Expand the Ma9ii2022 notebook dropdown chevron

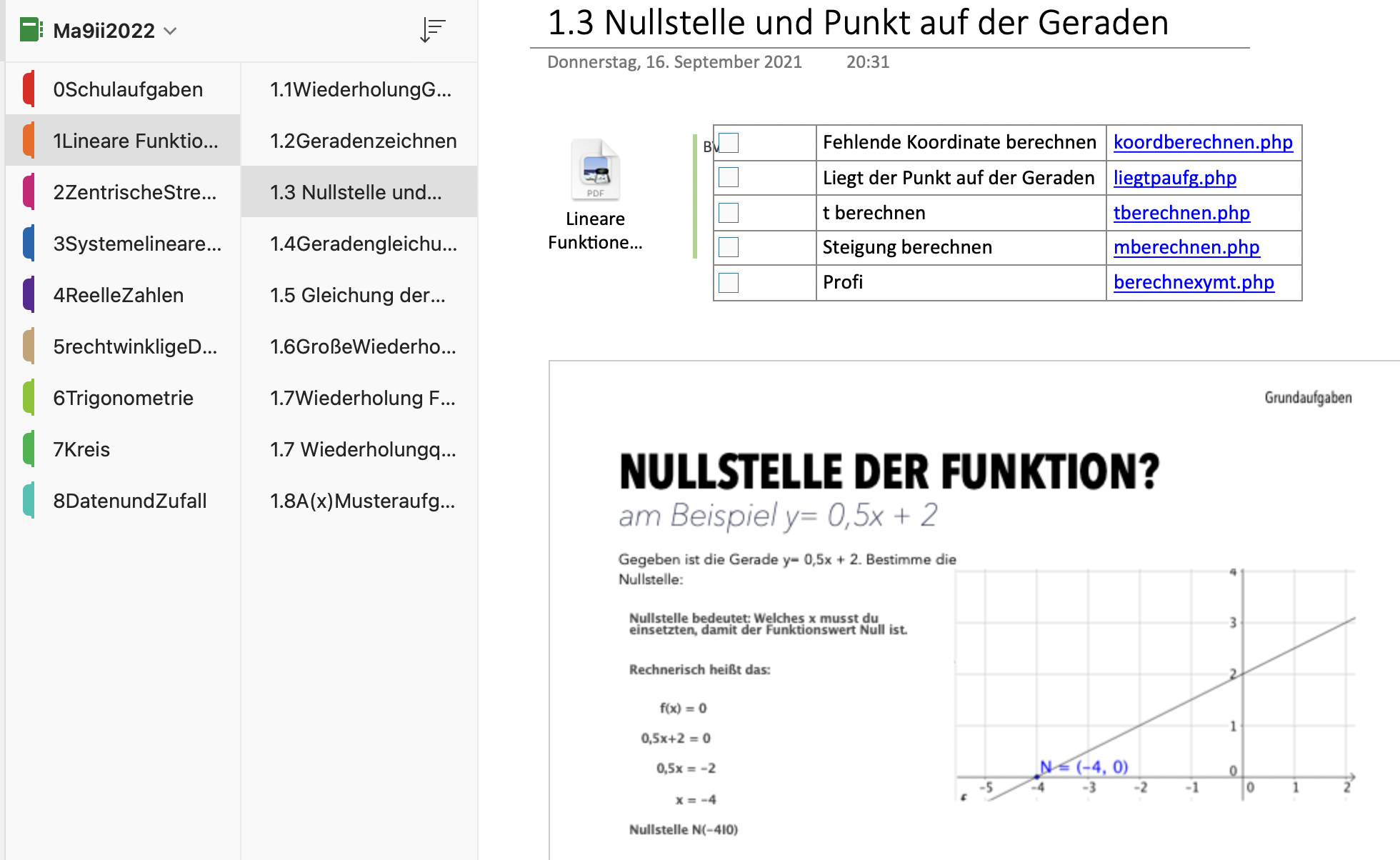pos(170,31)
